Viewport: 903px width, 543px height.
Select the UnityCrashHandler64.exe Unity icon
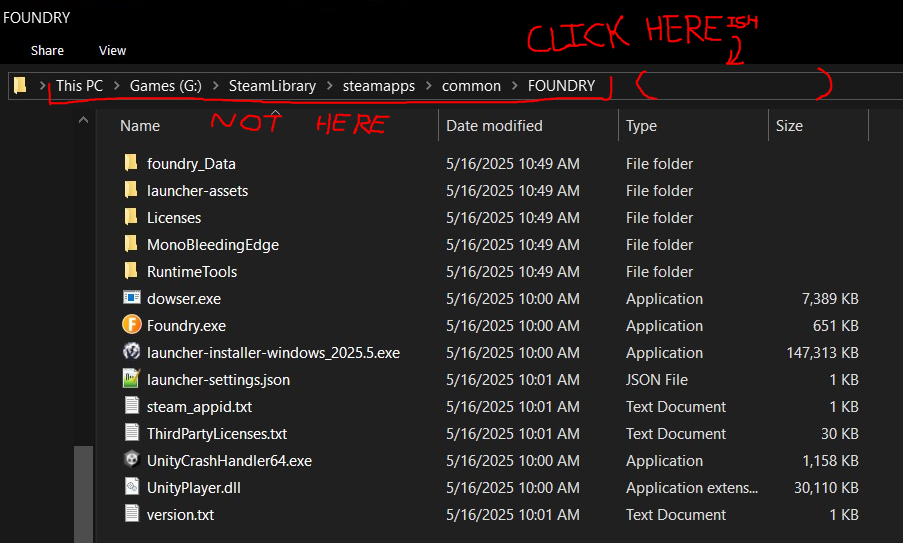coord(132,460)
